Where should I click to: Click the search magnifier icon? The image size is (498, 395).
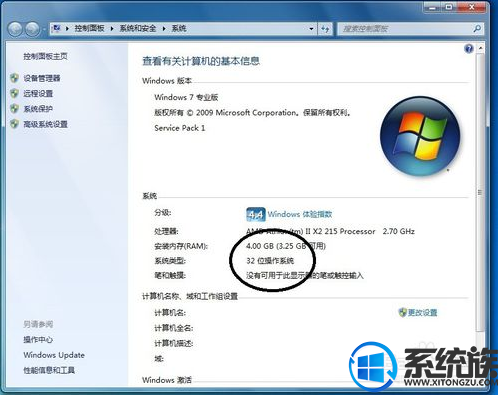[x=477, y=29]
